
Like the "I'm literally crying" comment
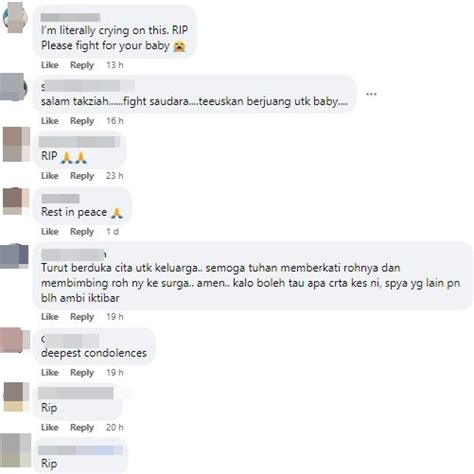[x=50, y=65]
